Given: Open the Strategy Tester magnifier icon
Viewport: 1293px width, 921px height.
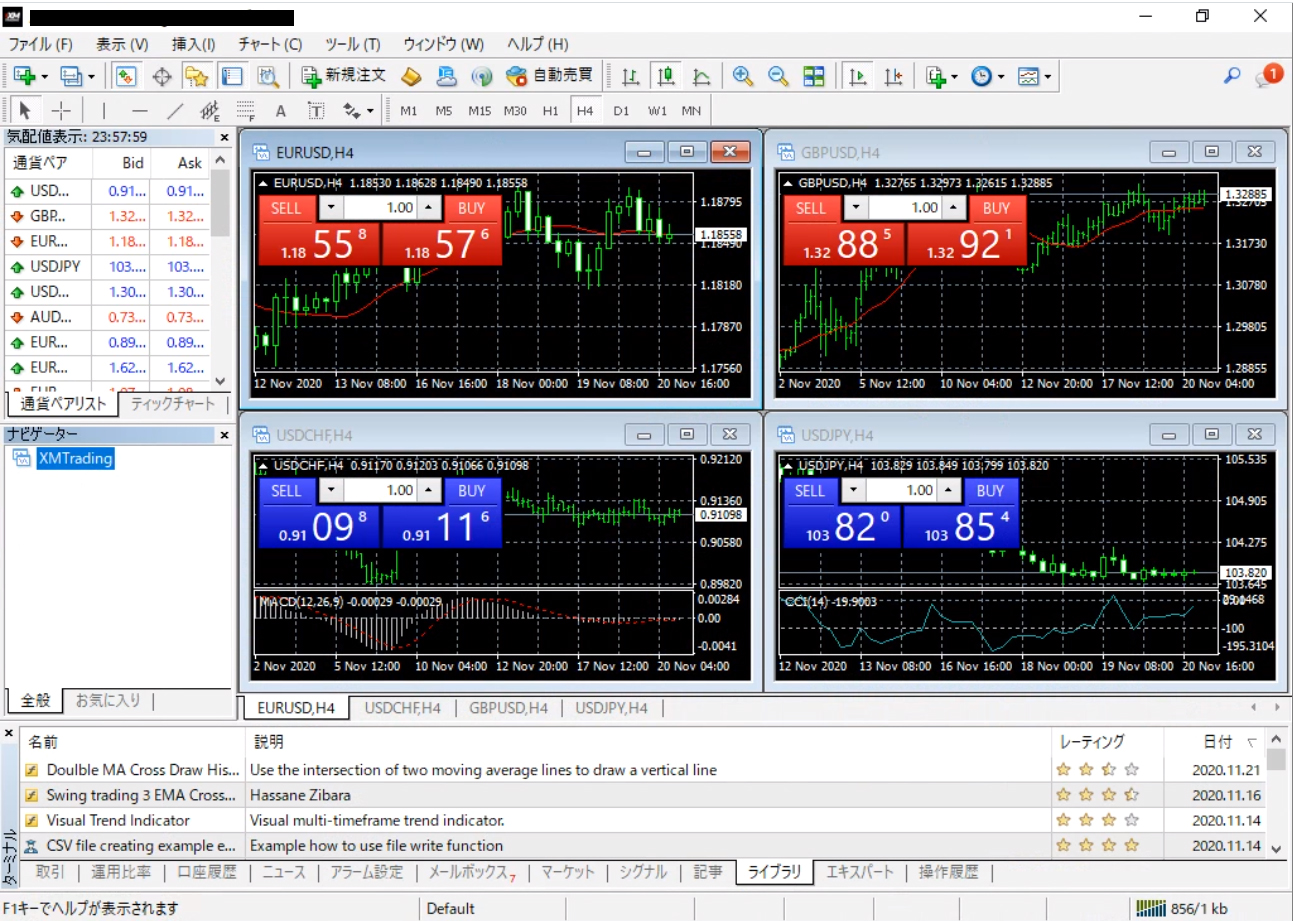Looking at the screenshot, I should (x=267, y=76).
